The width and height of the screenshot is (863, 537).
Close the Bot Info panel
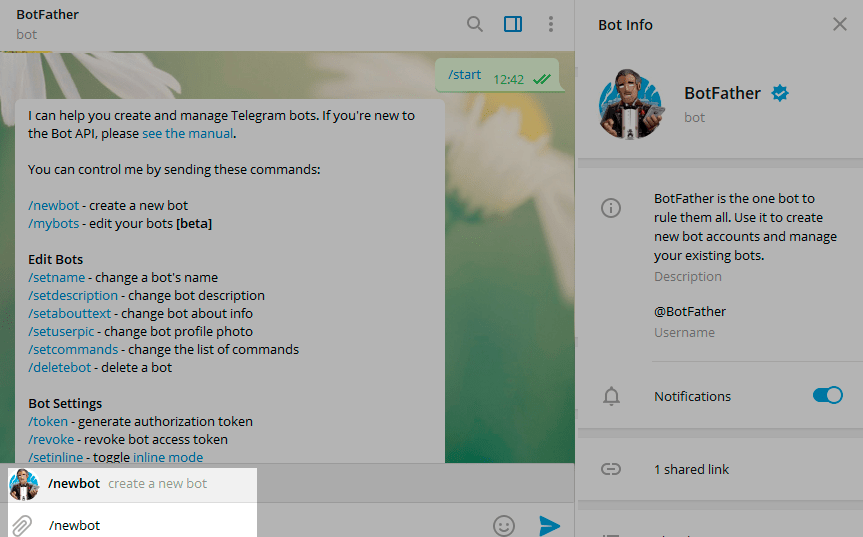839,24
